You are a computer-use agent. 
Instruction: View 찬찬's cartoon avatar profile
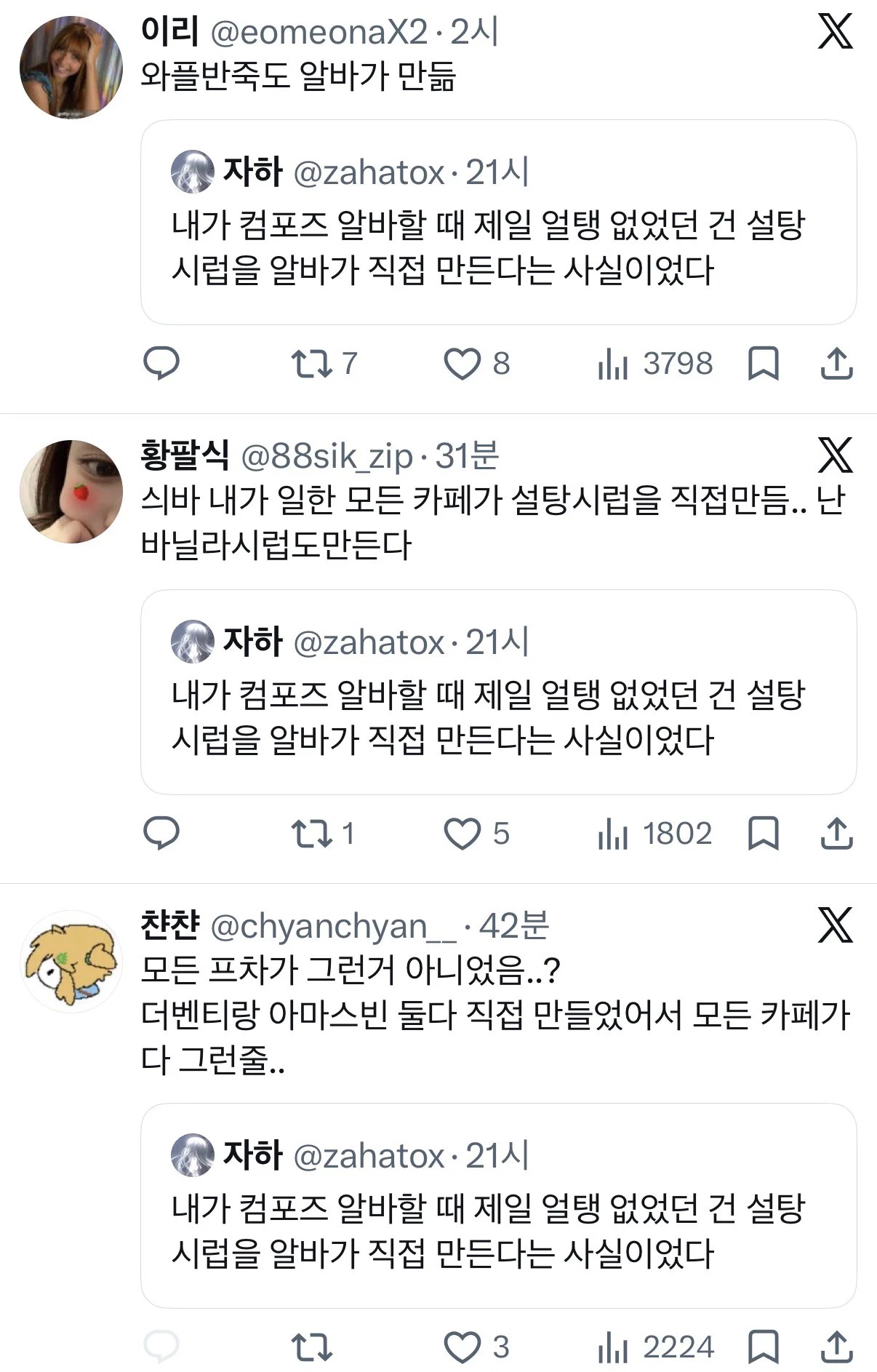coord(71,961)
